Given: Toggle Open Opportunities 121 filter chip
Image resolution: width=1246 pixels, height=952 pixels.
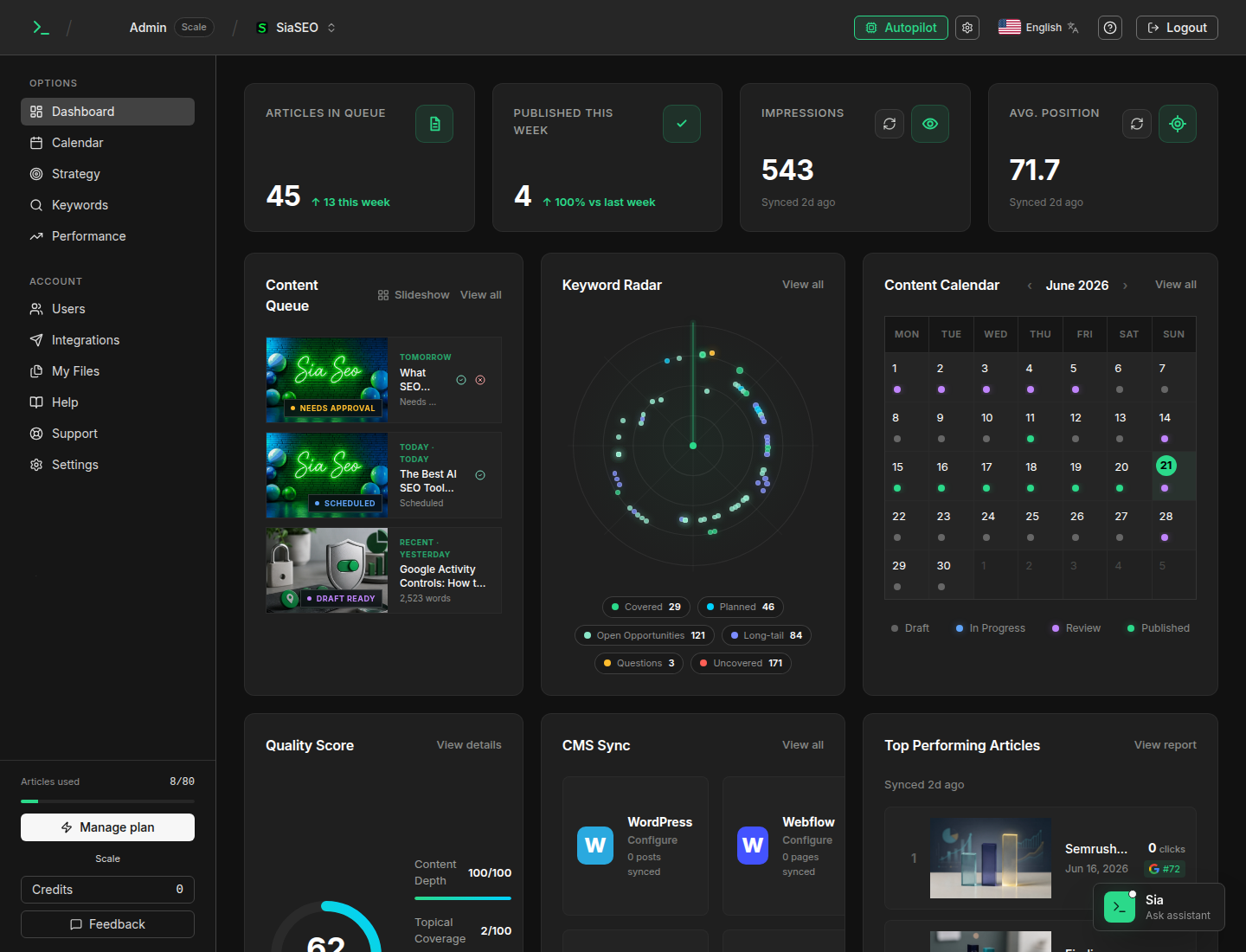Looking at the screenshot, I should [x=645, y=635].
